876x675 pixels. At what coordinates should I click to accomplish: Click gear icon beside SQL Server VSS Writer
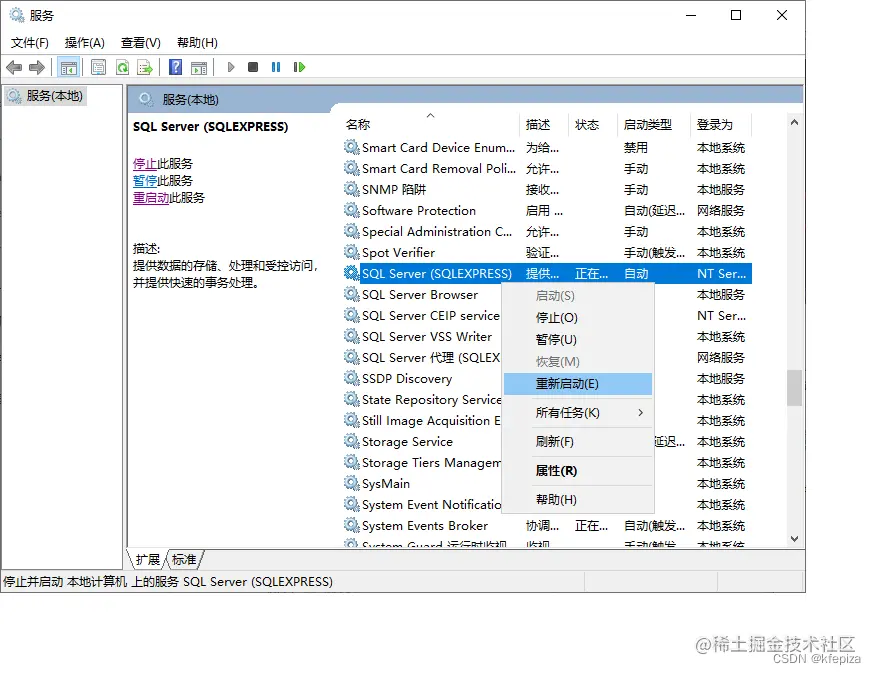tap(351, 336)
